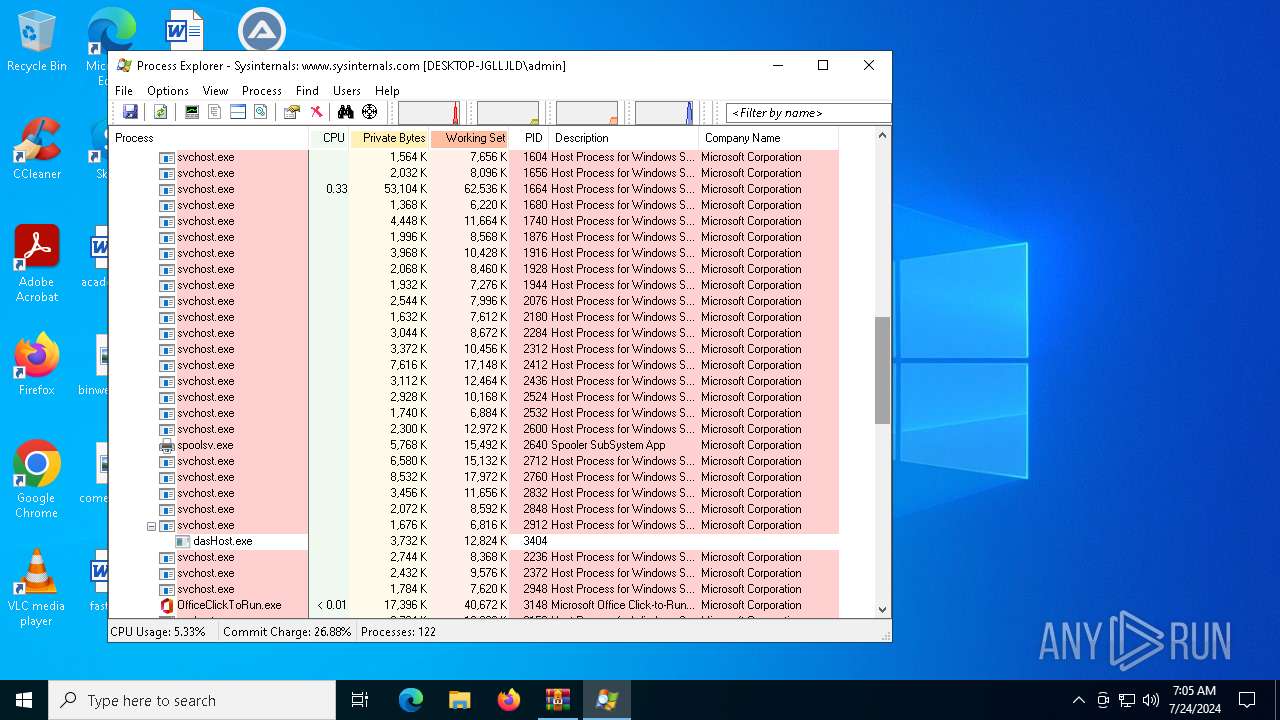
Task: Toggle Show Process Tree toolbar icon
Action: coord(214,112)
